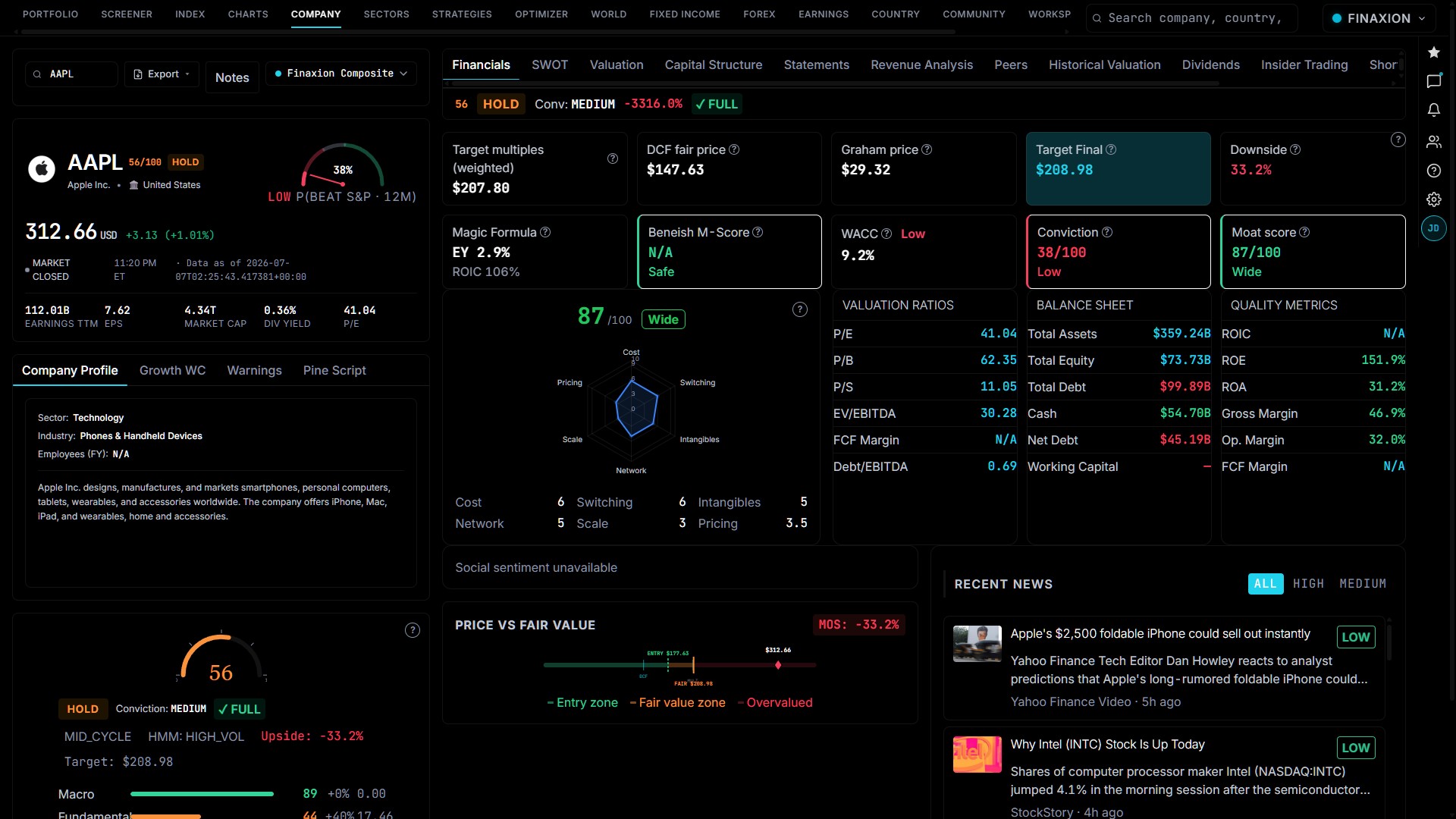Screen dimensions: 1456x819
Task: Open the Pine Script tab
Action: point(334,371)
